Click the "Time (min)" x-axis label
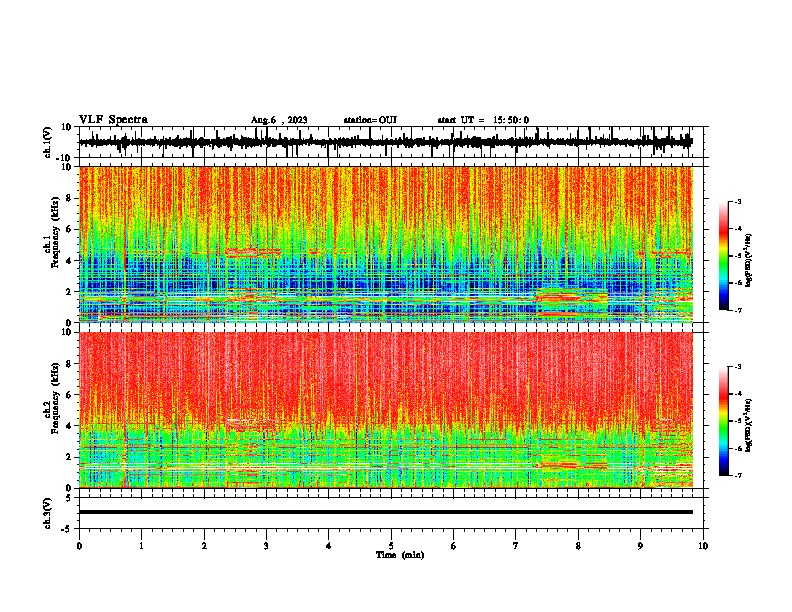This screenshot has height=612, width=792. [x=400, y=555]
